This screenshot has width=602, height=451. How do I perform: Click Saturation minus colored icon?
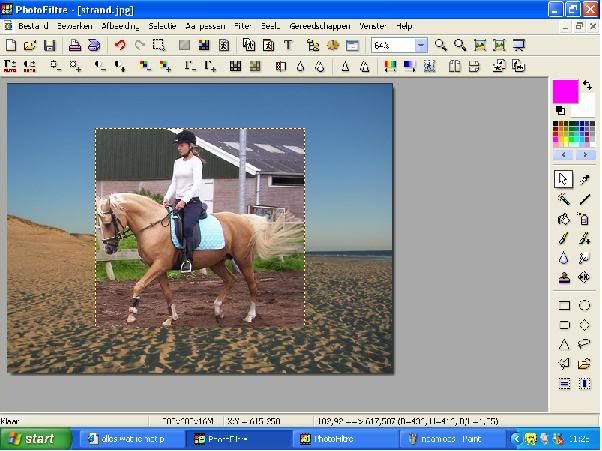click(145, 66)
